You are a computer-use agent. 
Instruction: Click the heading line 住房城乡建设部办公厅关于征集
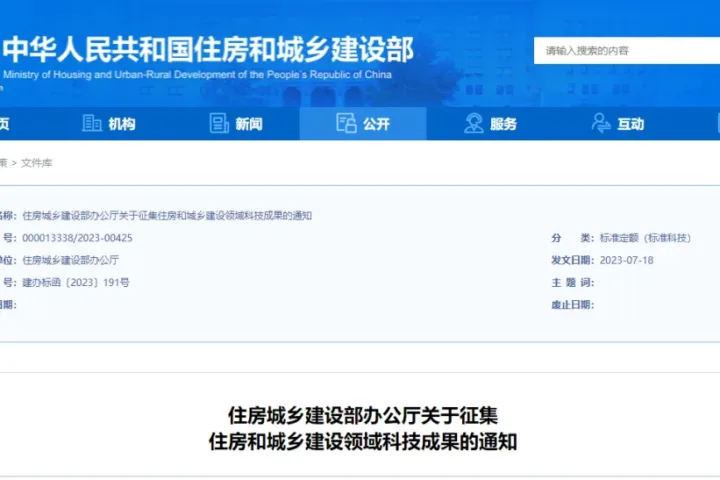tap(363, 416)
